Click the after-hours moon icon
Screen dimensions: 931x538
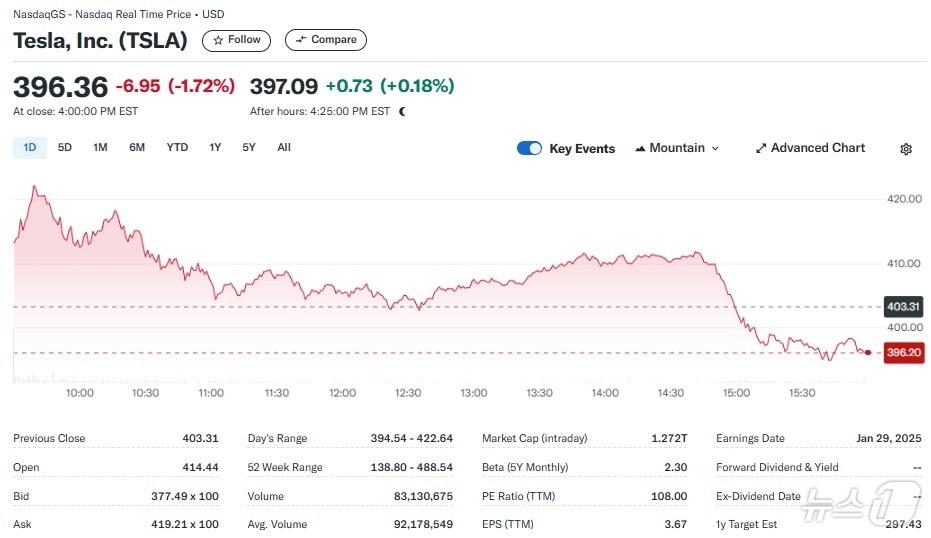point(402,112)
